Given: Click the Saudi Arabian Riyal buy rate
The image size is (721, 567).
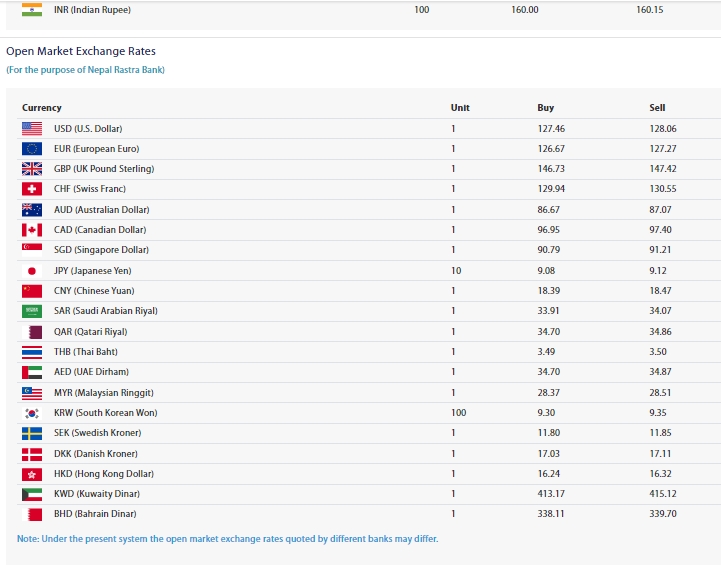Looking at the screenshot, I should [551, 311].
